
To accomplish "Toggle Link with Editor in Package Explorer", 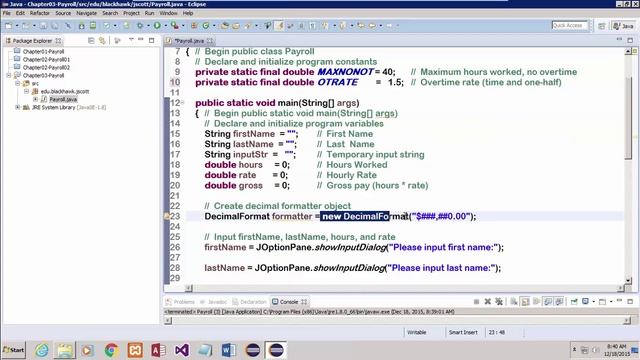I will [x=102, y=40].
